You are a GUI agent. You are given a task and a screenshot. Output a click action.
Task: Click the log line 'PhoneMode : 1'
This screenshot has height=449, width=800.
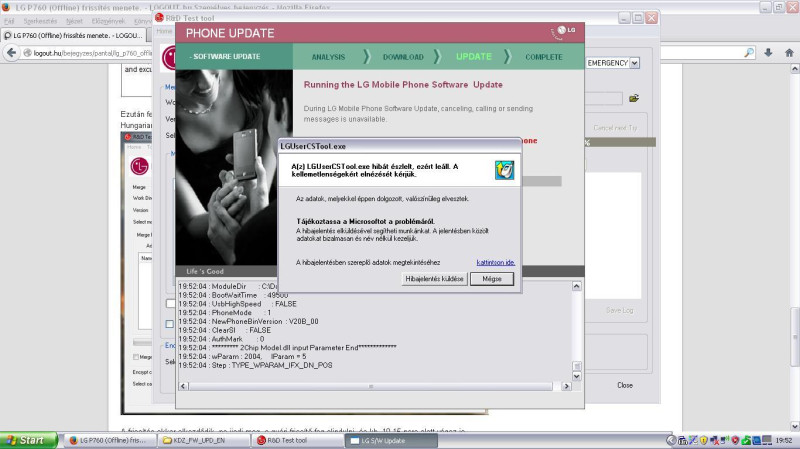224,313
